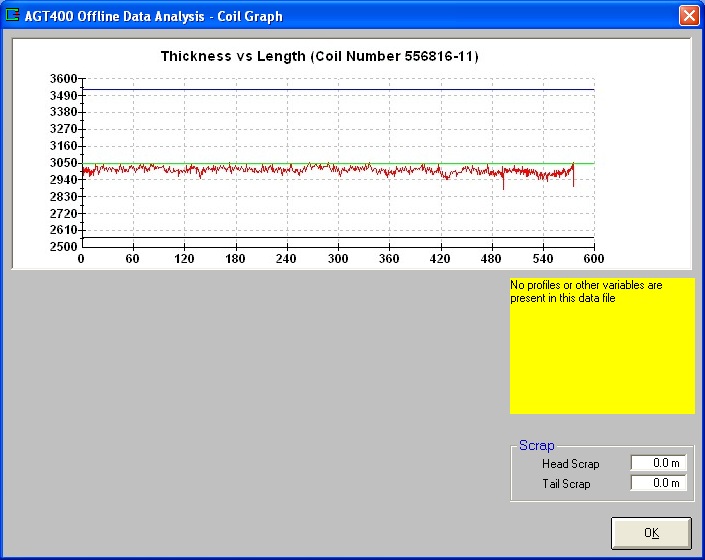Click the y-axis label 3050
The height and width of the screenshot is (560, 705).
[x=63, y=163]
